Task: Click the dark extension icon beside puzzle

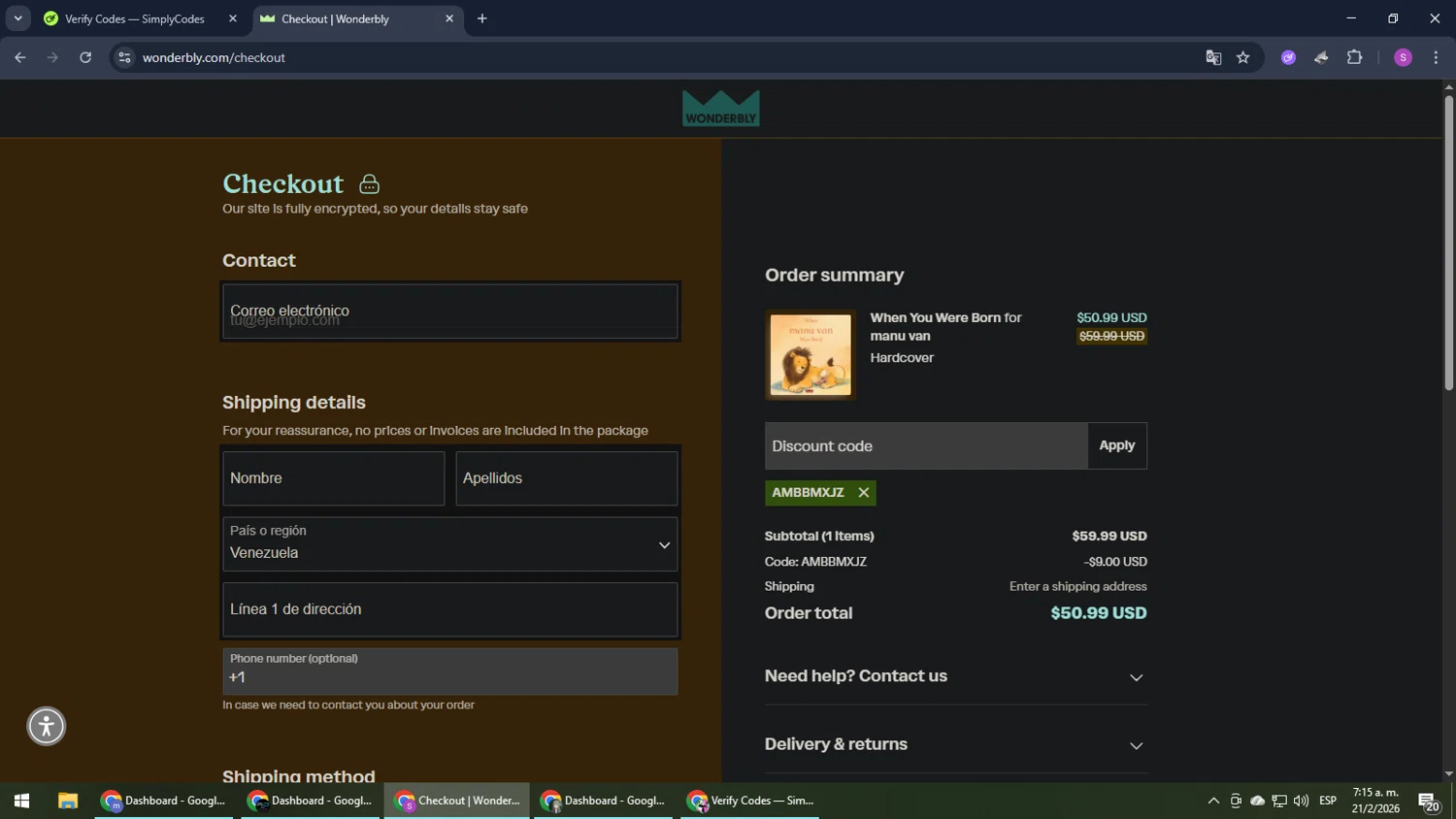Action: click(x=1321, y=57)
